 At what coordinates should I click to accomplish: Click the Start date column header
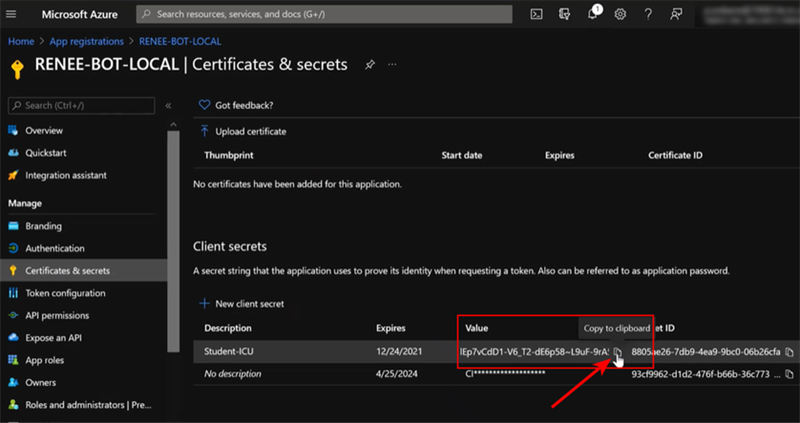coord(462,155)
